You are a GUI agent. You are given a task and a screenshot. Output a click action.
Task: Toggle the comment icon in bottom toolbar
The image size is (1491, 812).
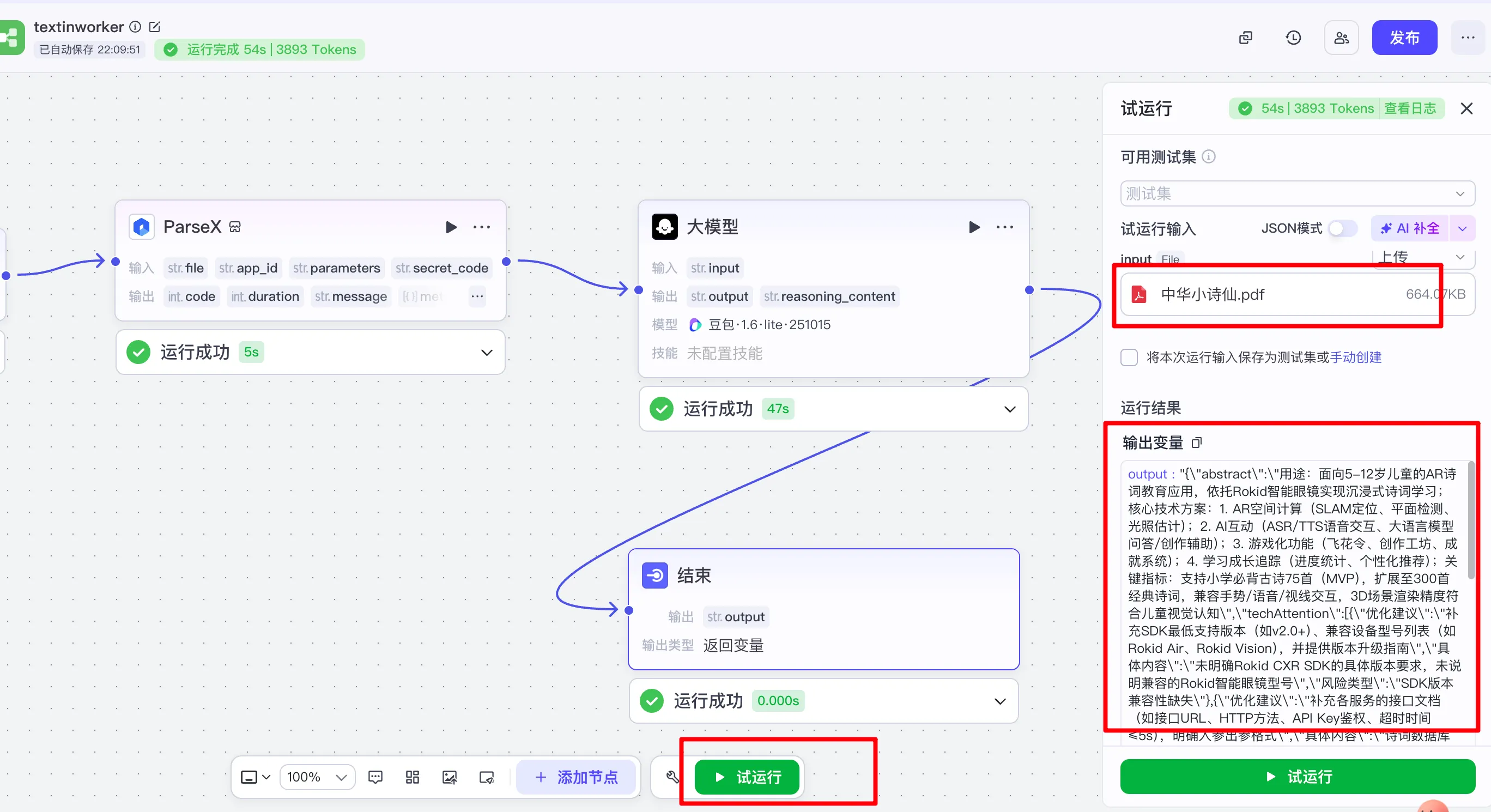coord(375,777)
